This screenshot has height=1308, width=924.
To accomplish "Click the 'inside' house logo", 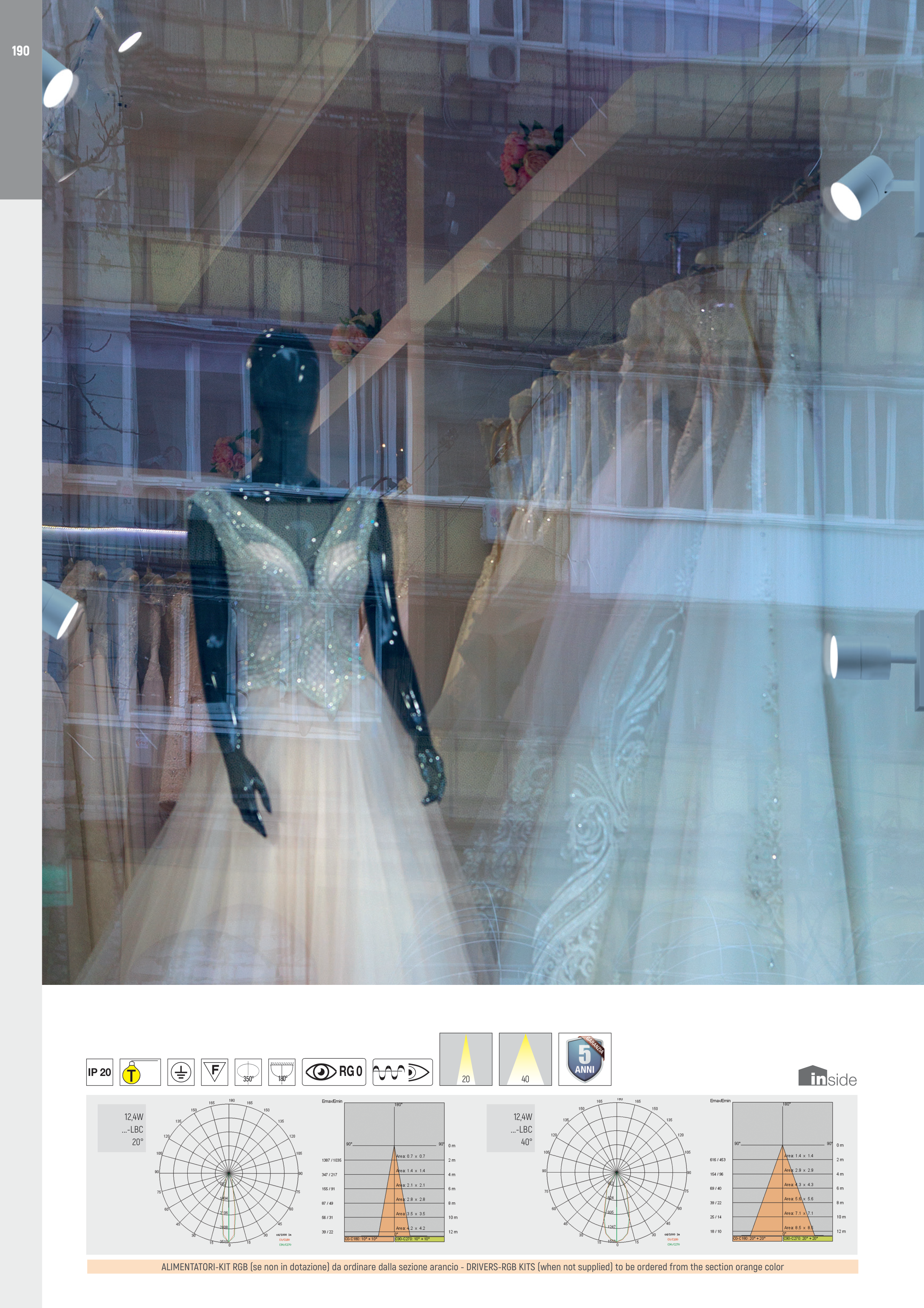I will click(827, 1076).
